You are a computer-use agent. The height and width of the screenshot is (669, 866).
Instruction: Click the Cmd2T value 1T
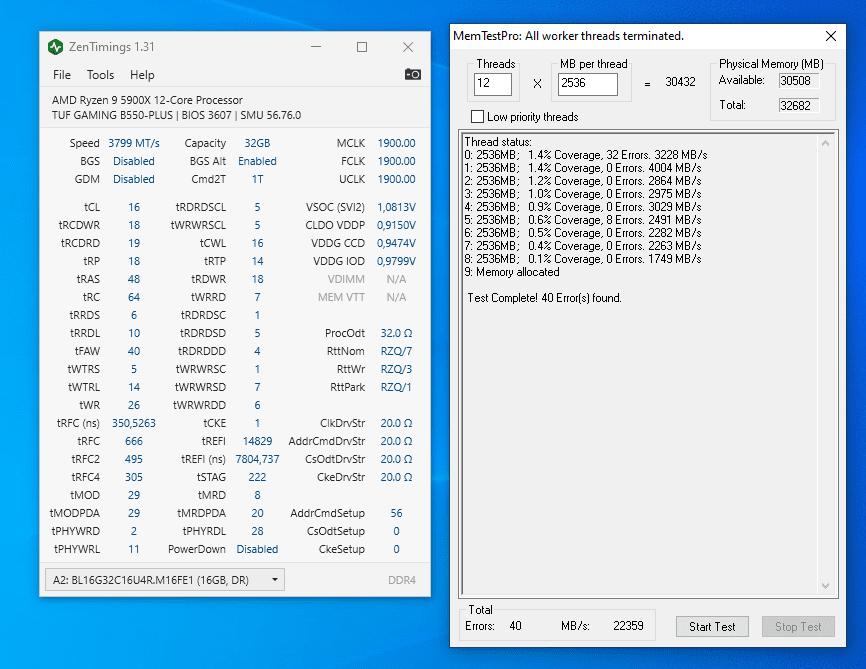(x=257, y=179)
